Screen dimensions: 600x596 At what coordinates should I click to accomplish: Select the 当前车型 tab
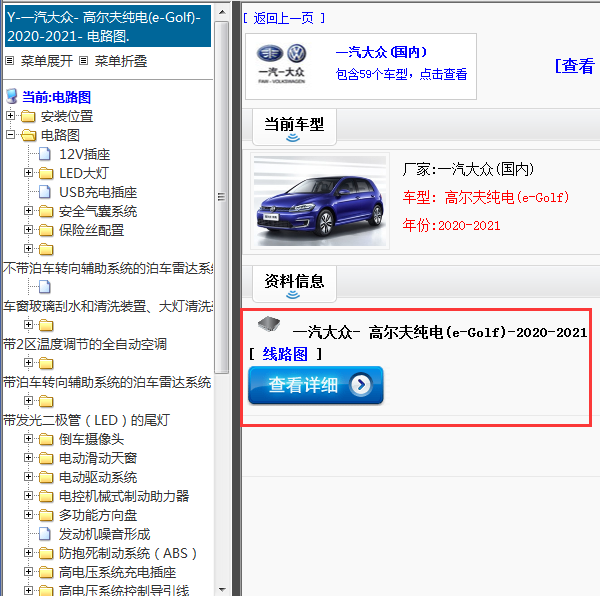click(294, 127)
